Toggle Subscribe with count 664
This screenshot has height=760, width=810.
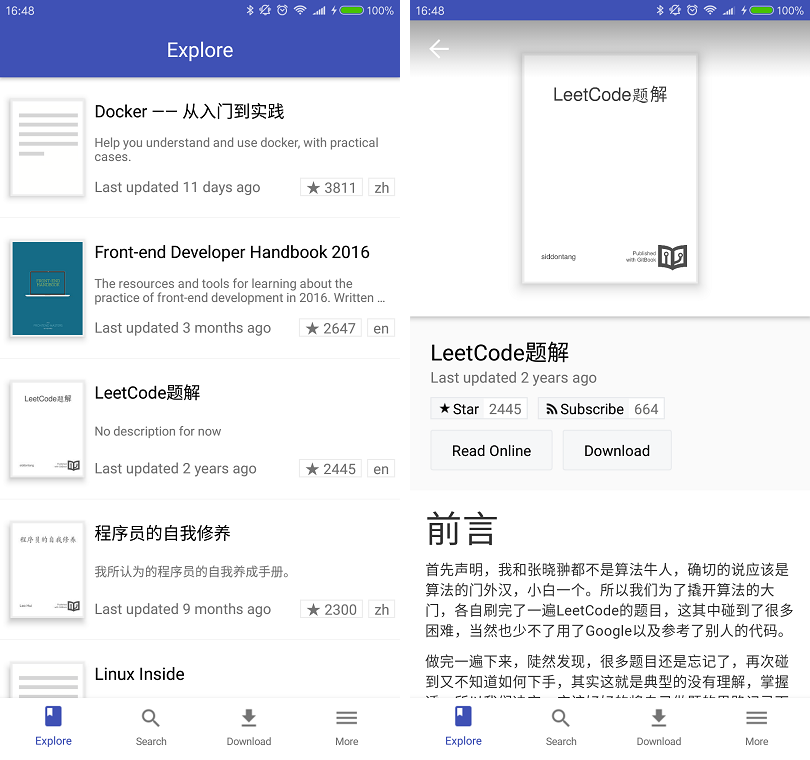[x=601, y=408]
